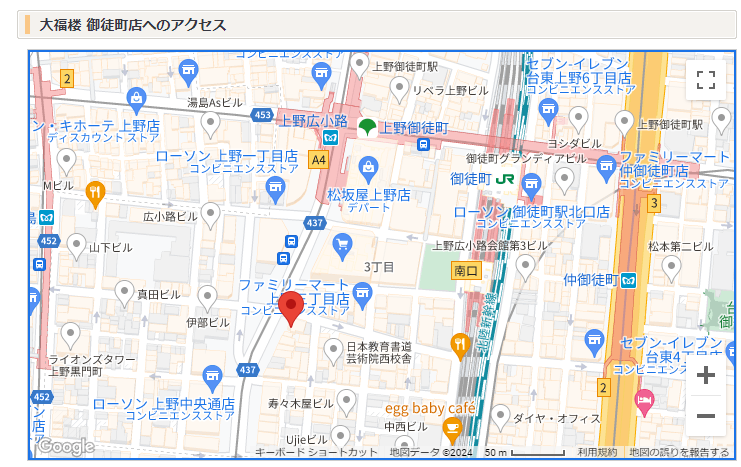Image resolution: width=741 pixels, height=467 pixels.
Task: Click the 3丁目 district label
Action: click(379, 268)
